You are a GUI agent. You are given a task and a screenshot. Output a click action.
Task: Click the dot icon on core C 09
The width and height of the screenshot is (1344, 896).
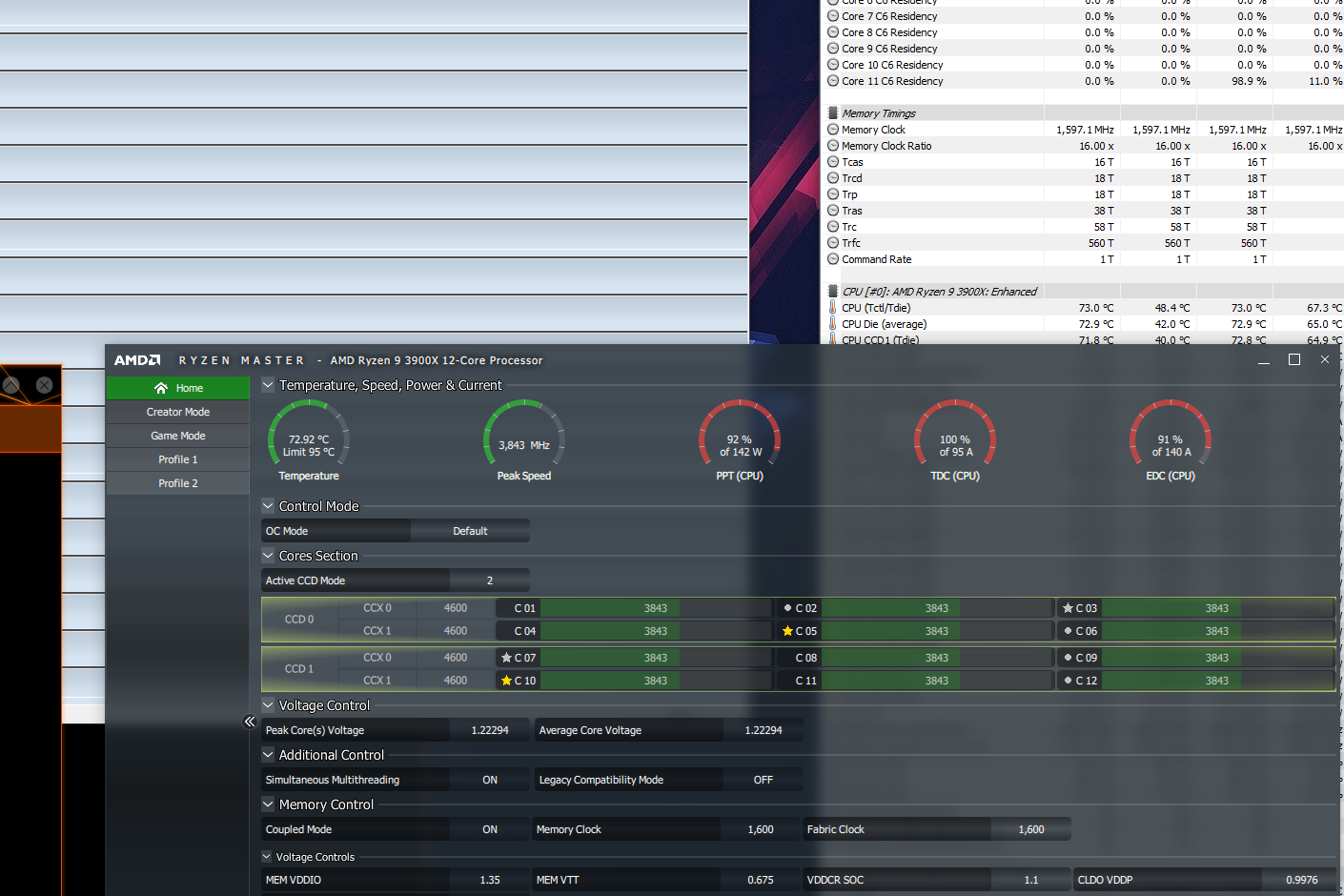(1068, 658)
